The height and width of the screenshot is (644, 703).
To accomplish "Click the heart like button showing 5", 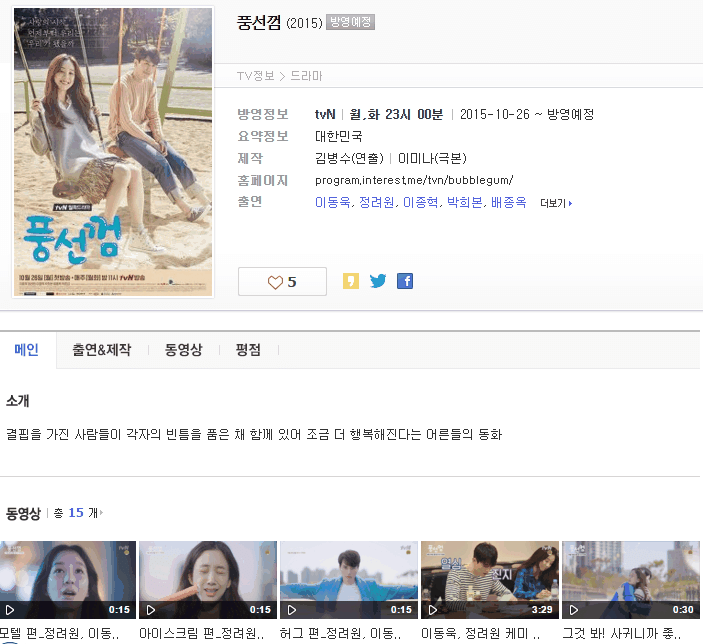I will coord(282,282).
